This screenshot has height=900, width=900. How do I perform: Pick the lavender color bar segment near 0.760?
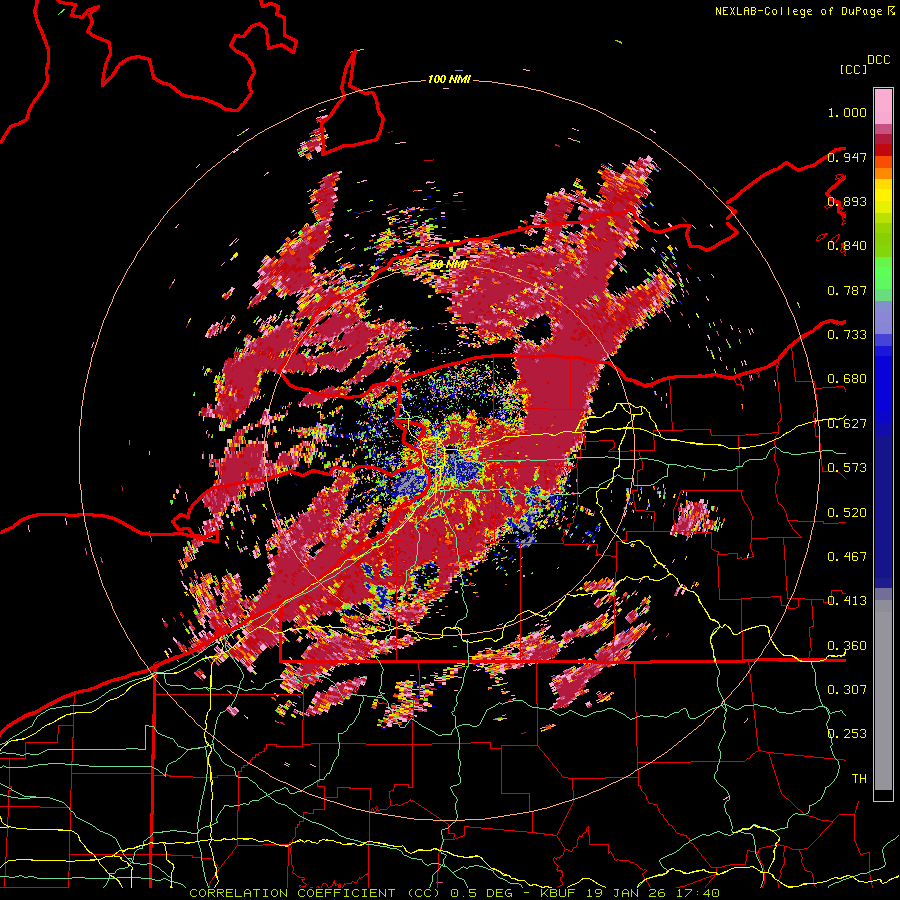click(x=883, y=317)
